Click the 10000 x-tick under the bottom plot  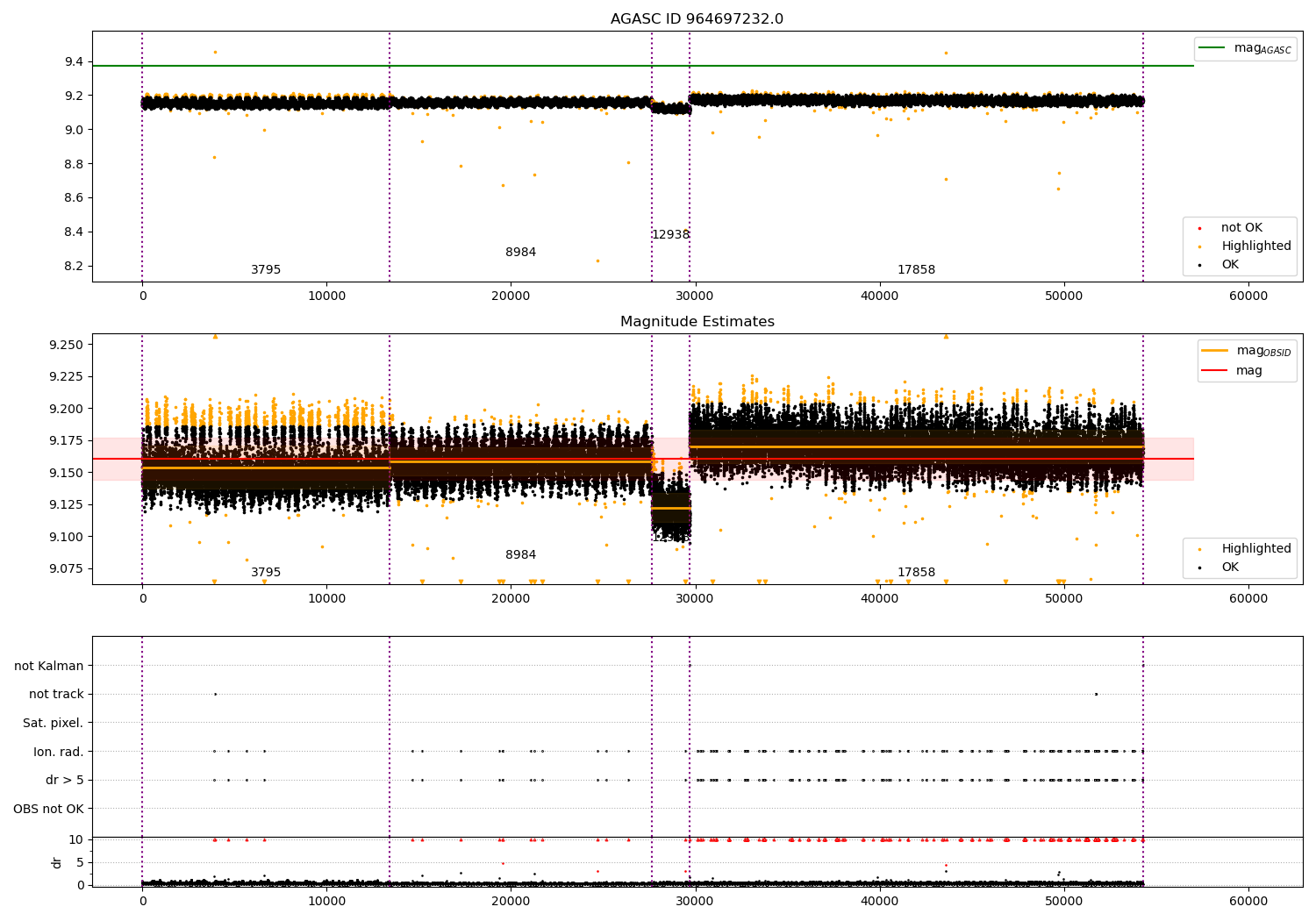326,902
